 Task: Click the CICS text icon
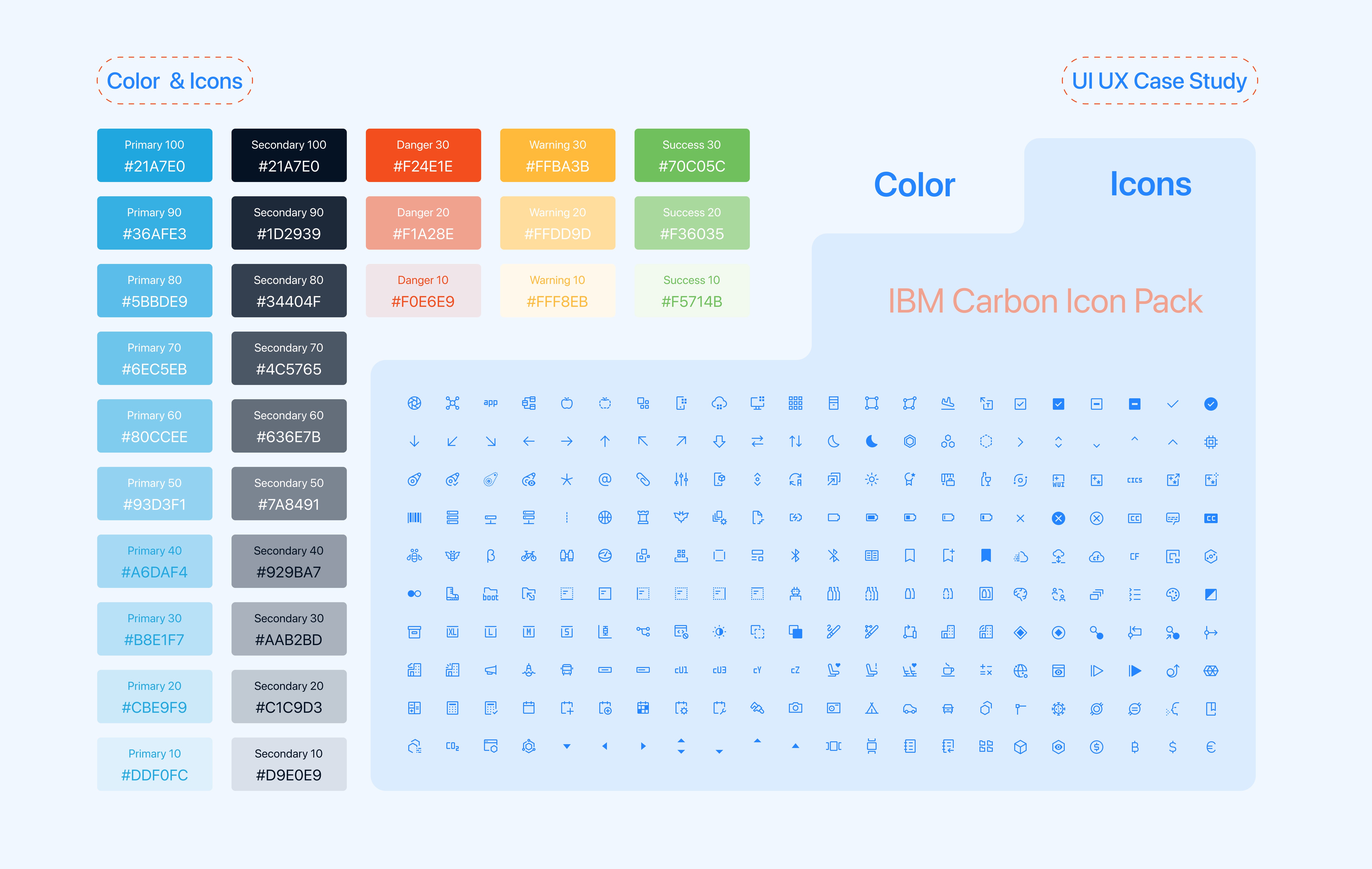click(x=1135, y=480)
